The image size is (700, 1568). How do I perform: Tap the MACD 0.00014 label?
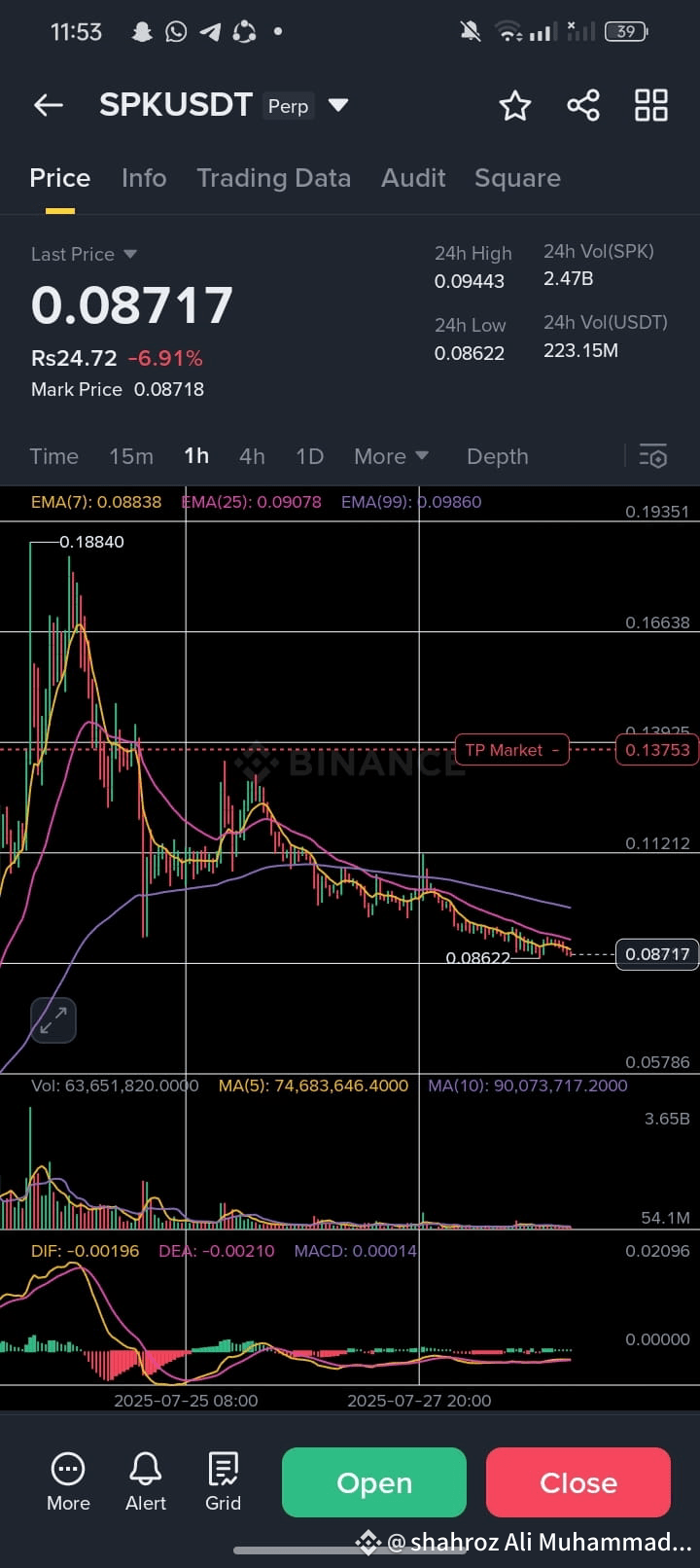pos(355,1251)
